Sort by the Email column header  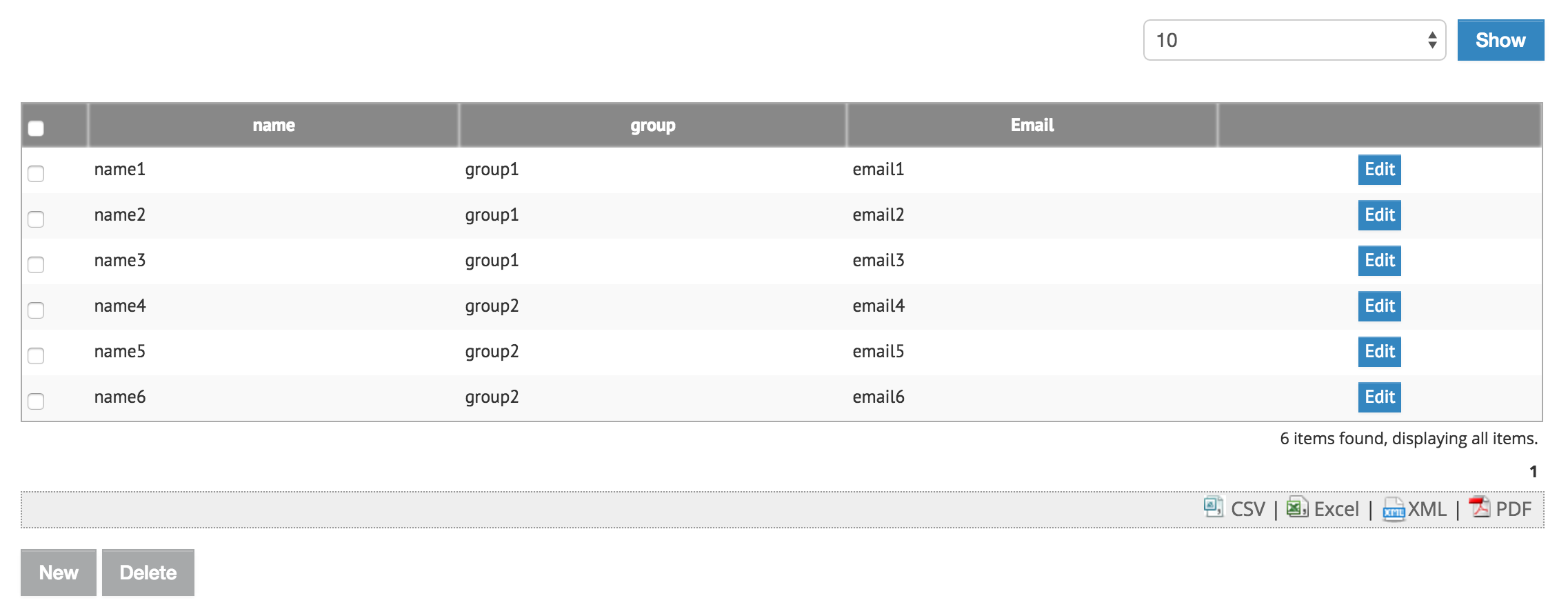point(1032,126)
